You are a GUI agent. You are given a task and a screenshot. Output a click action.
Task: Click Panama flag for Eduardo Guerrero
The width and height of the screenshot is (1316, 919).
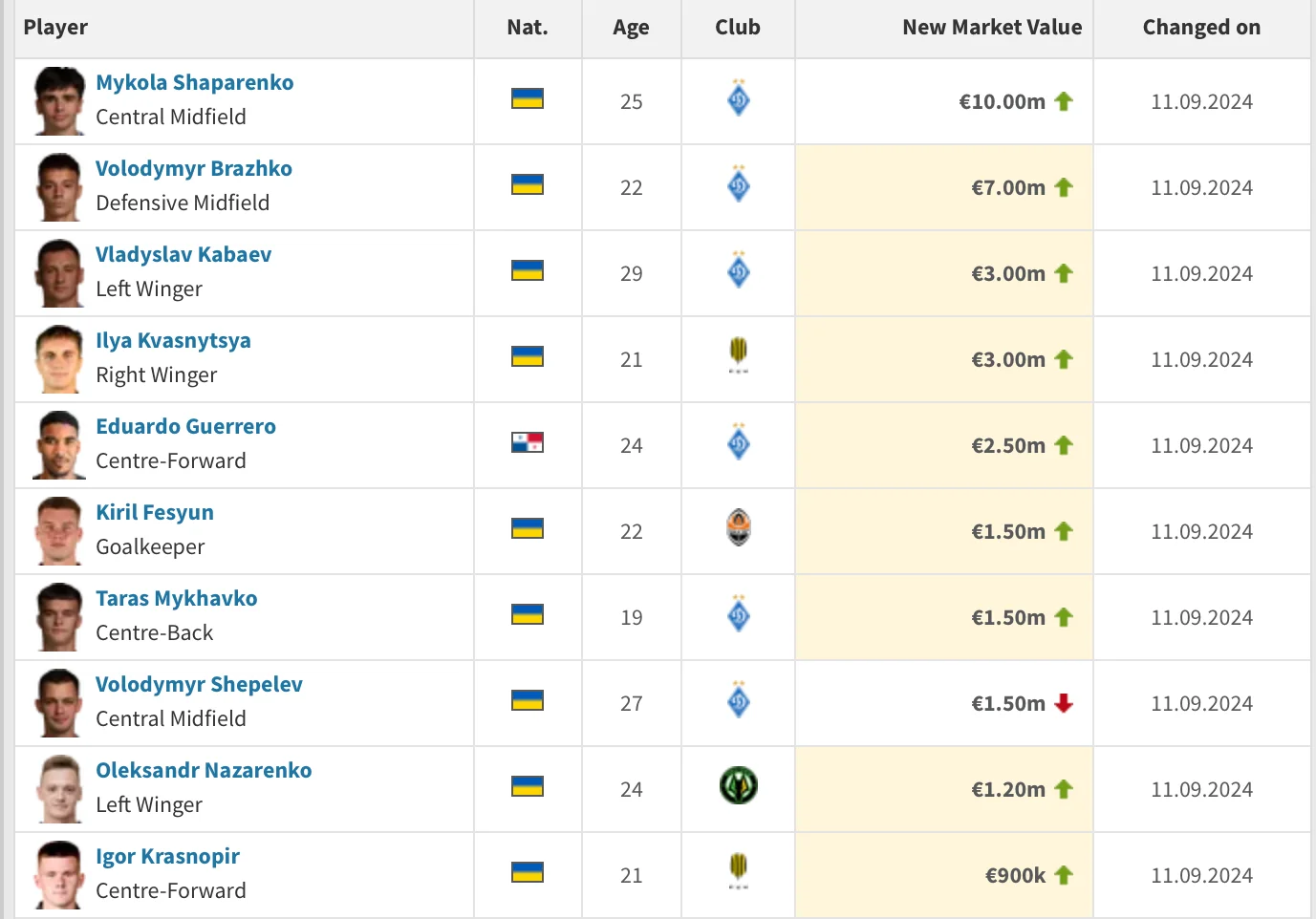[x=528, y=442]
